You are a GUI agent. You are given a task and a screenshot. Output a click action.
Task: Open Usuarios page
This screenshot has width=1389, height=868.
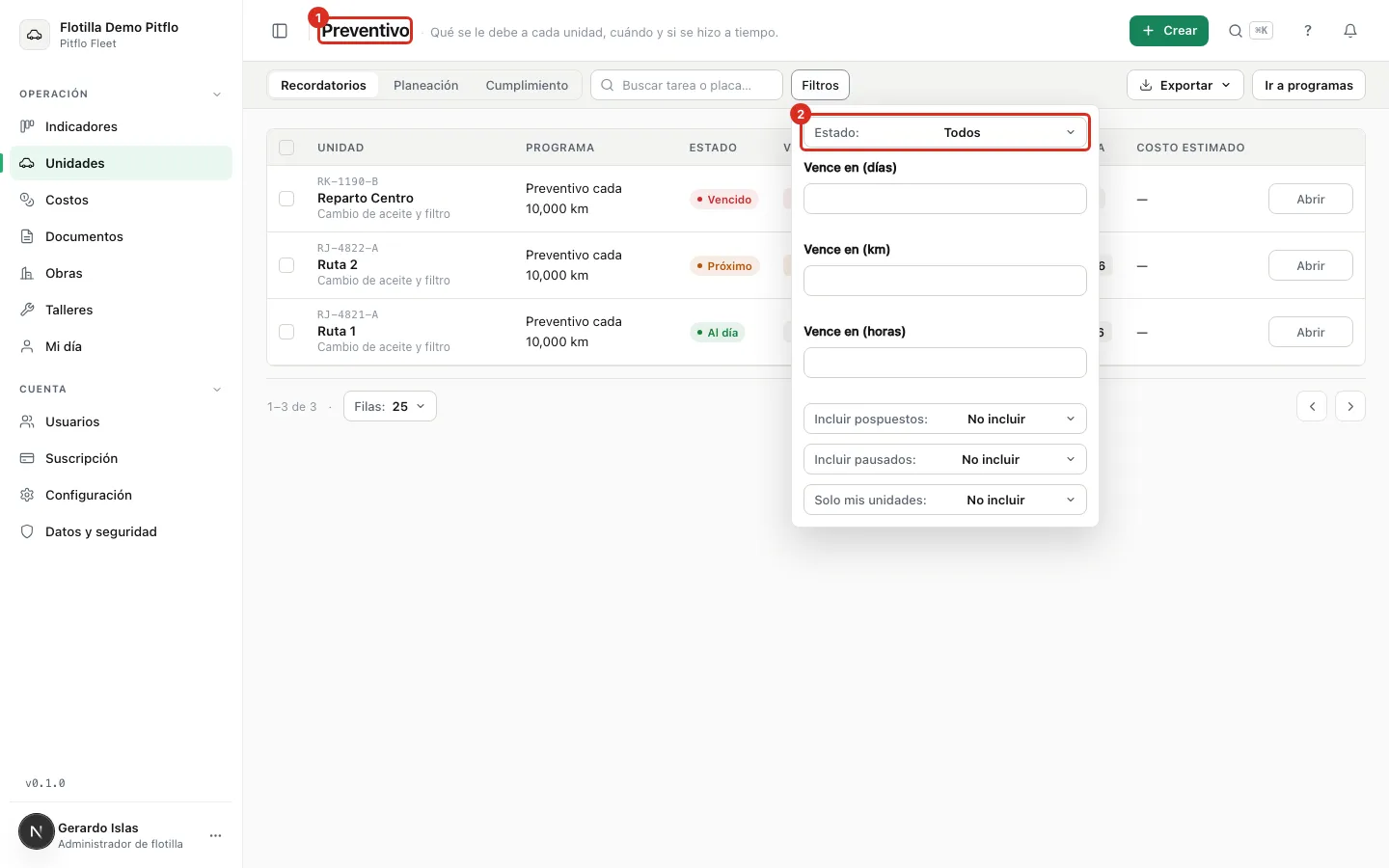(121, 421)
